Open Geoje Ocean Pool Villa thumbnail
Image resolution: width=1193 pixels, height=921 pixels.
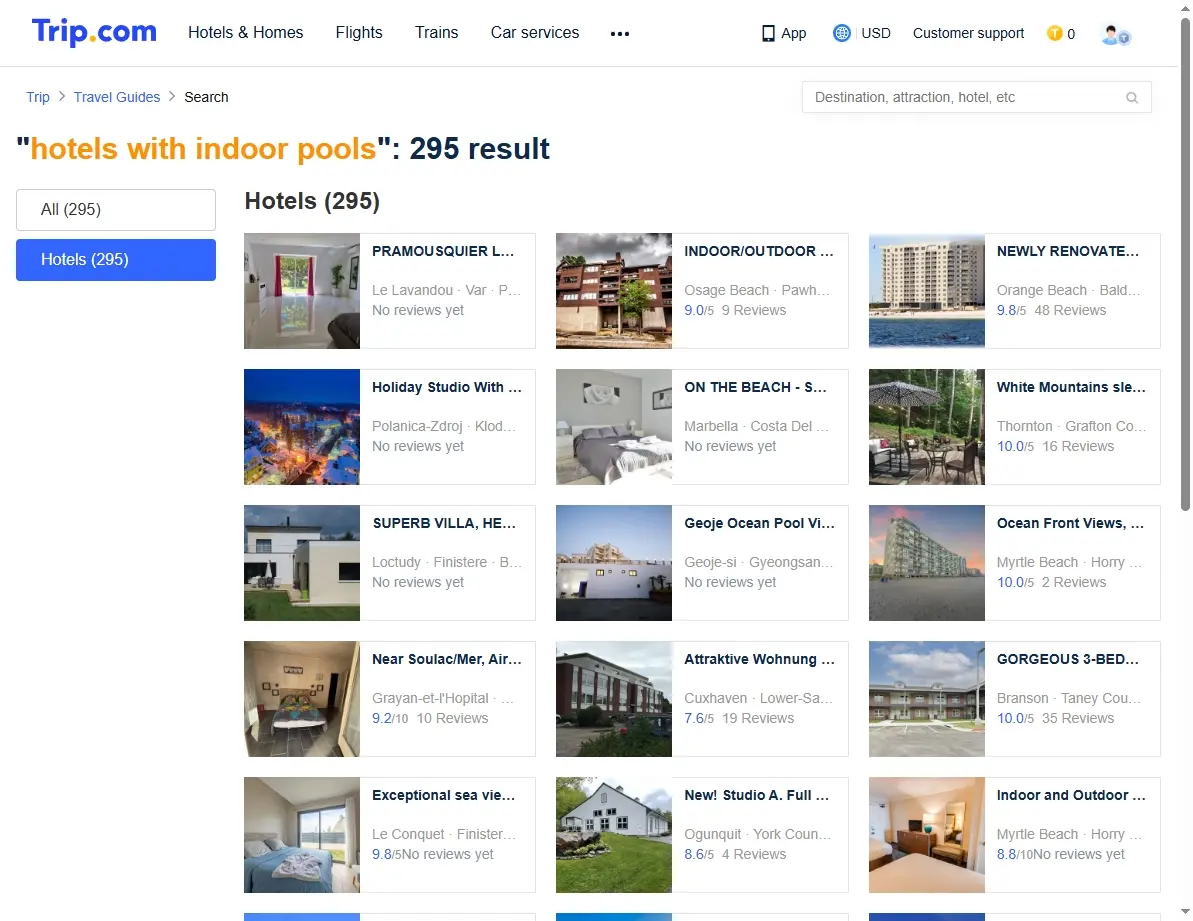614,564
